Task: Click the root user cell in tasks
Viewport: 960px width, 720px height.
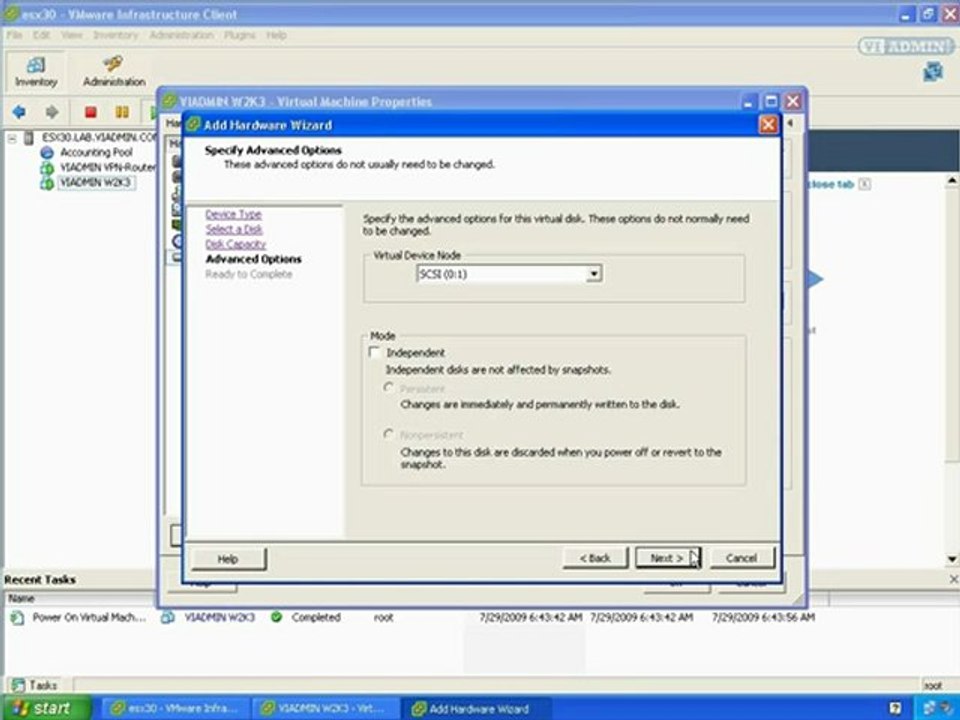Action: 383,617
